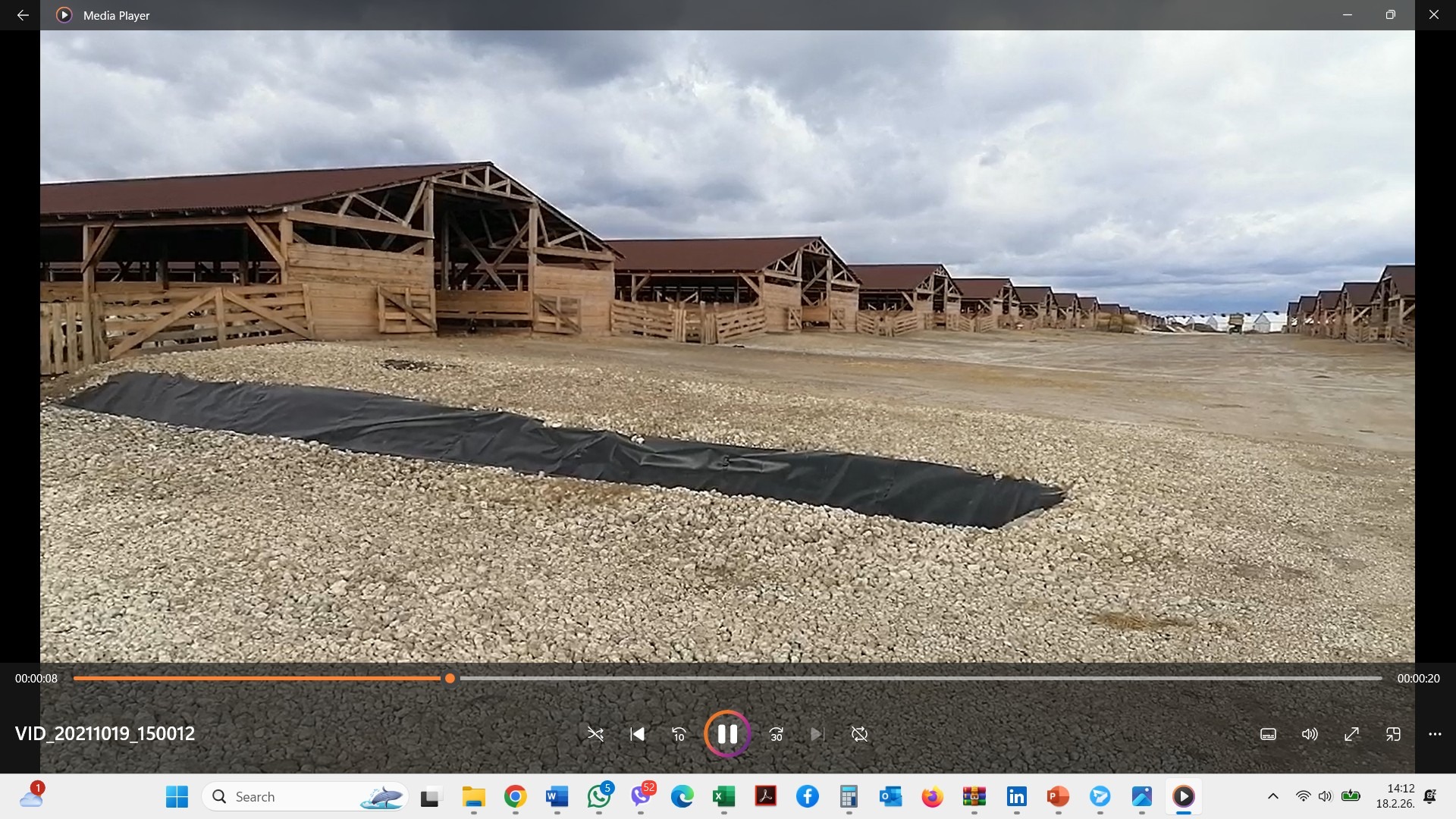Open File Explorer from the taskbar
1456x819 pixels.
coord(473,797)
